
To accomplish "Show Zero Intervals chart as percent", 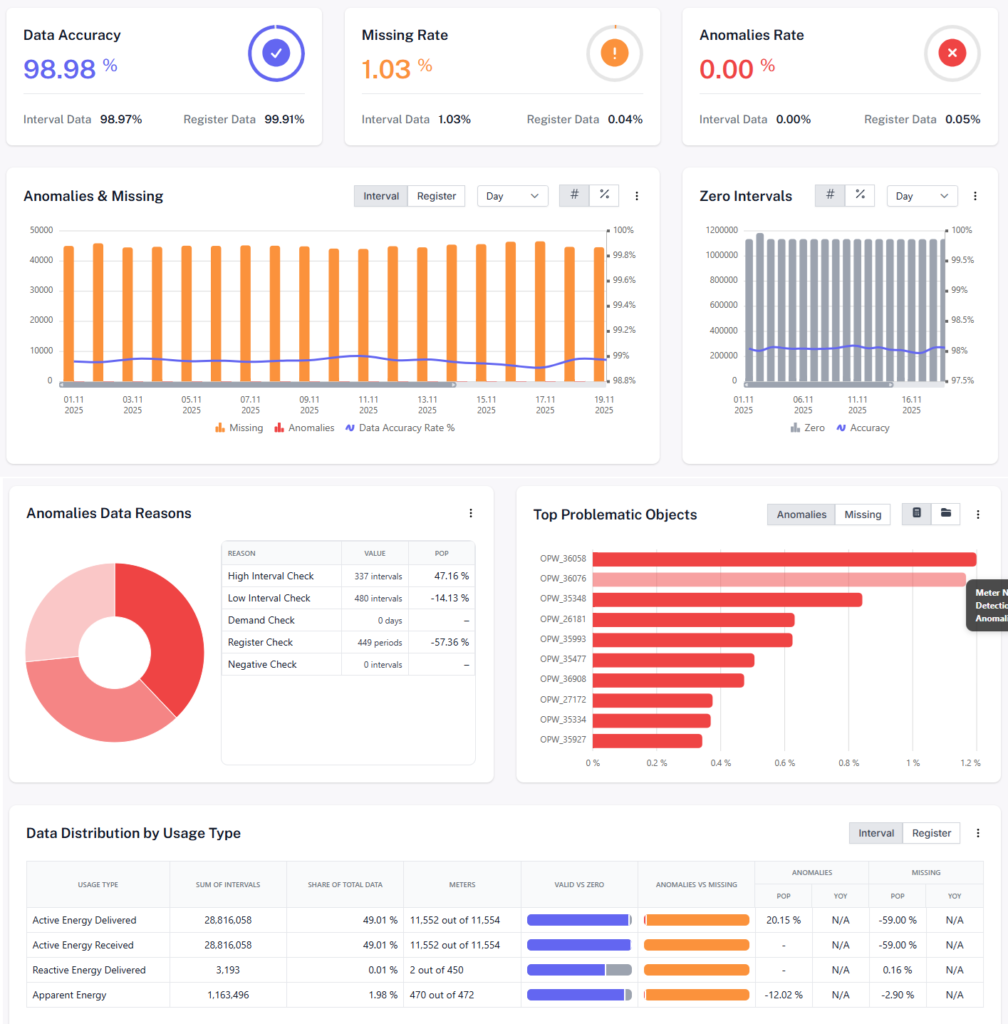I will coord(860,195).
